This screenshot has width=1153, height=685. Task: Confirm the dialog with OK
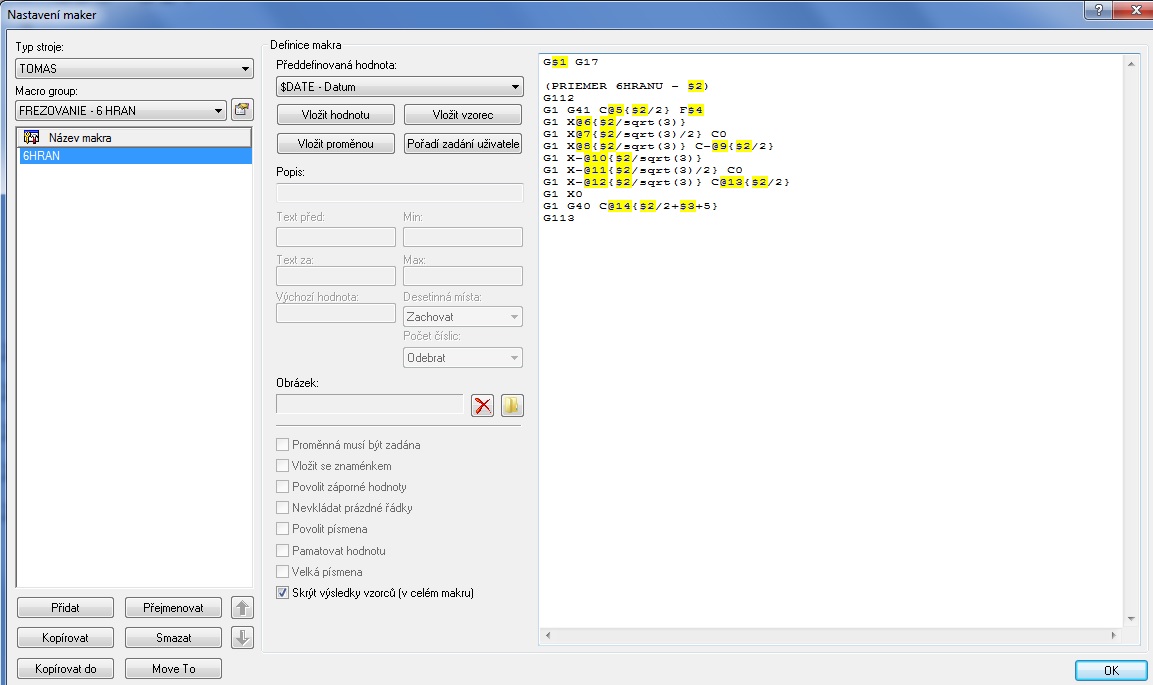click(x=1110, y=670)
